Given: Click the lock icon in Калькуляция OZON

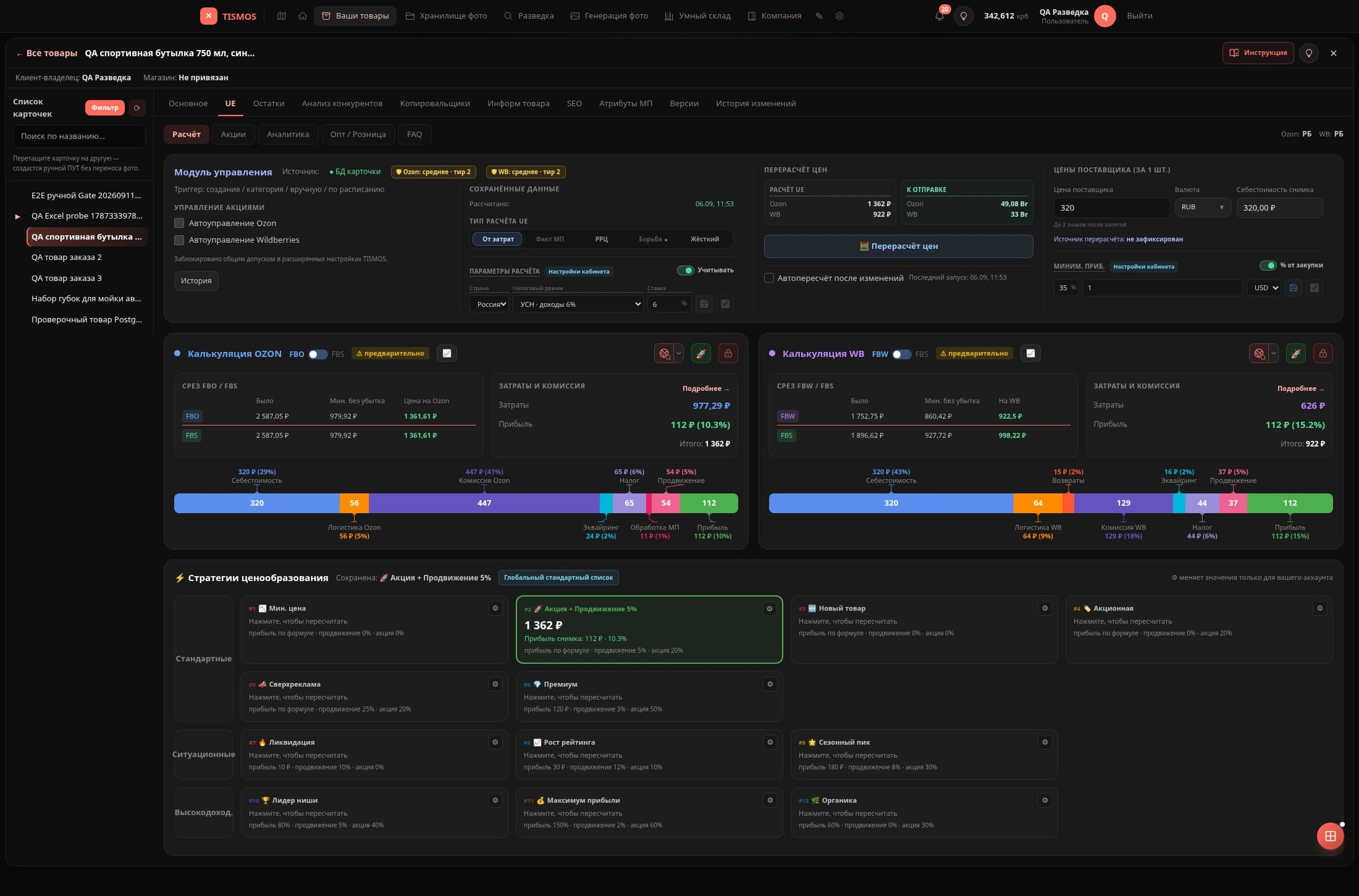Looking at the screenshot, I should (x=728, y=353).
